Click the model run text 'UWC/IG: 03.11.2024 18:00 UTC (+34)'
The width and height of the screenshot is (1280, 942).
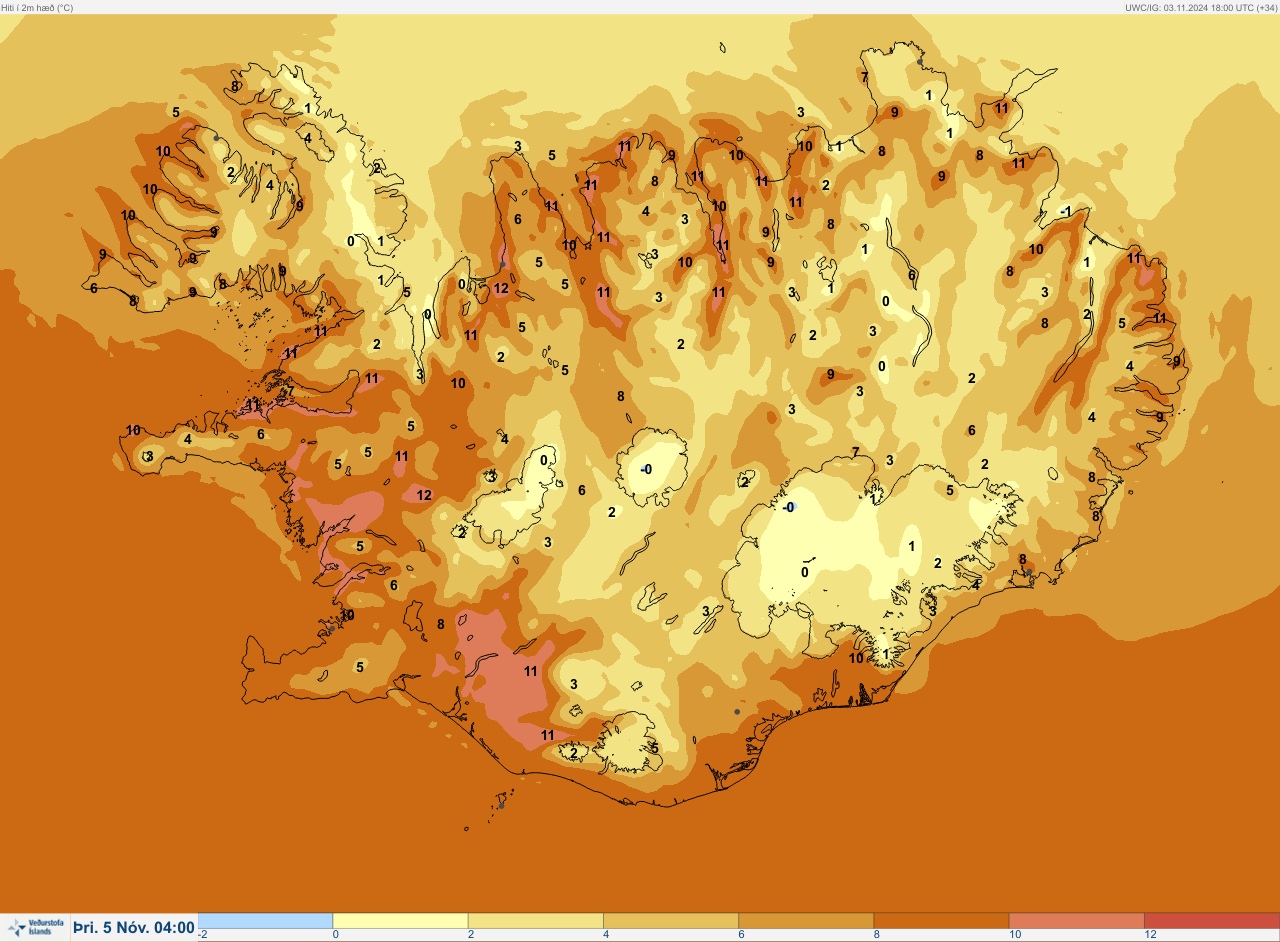coord(1200,7)
